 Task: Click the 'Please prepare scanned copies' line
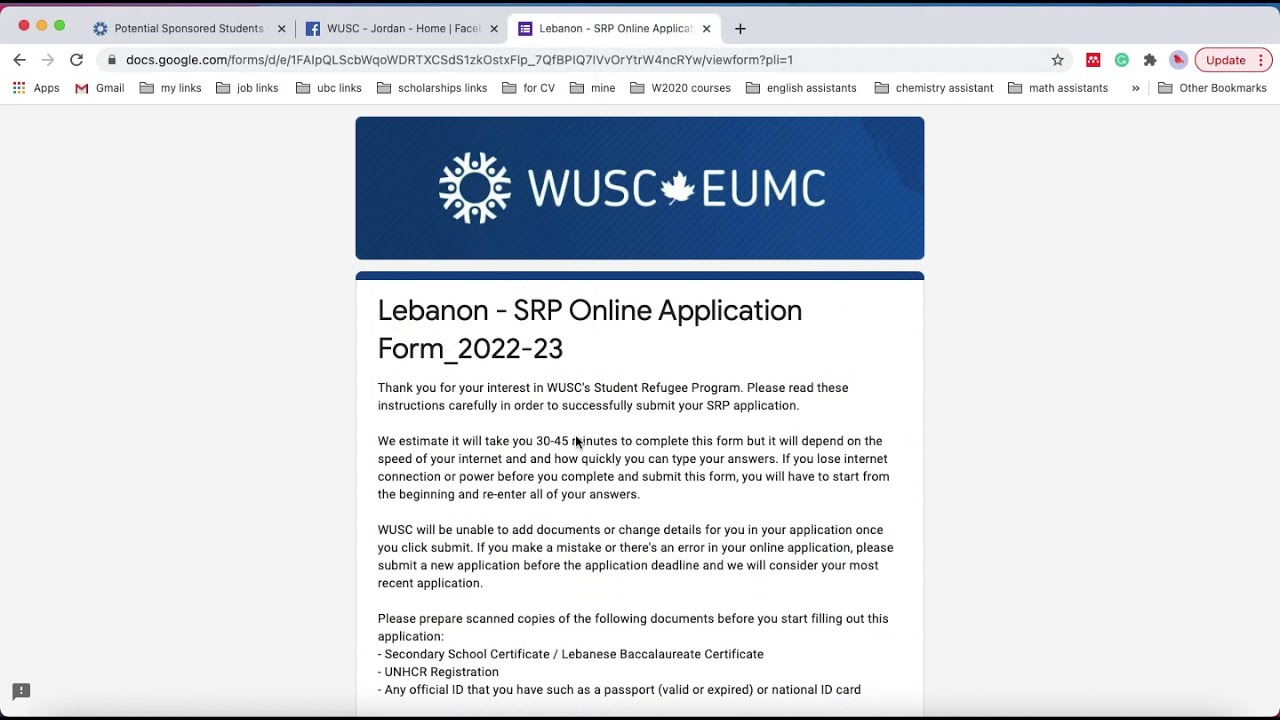633,628
